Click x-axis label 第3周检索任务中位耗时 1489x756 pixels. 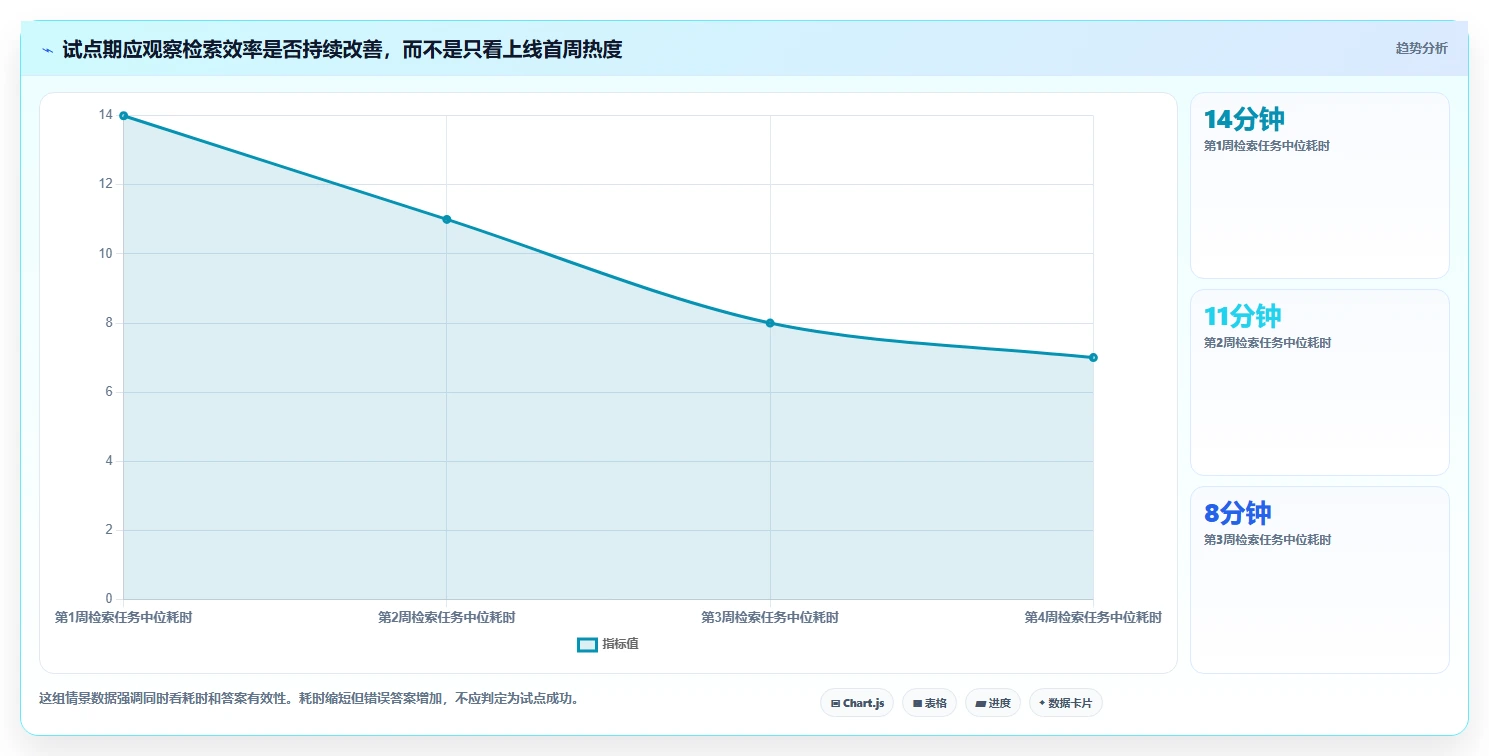click(770, 618)
